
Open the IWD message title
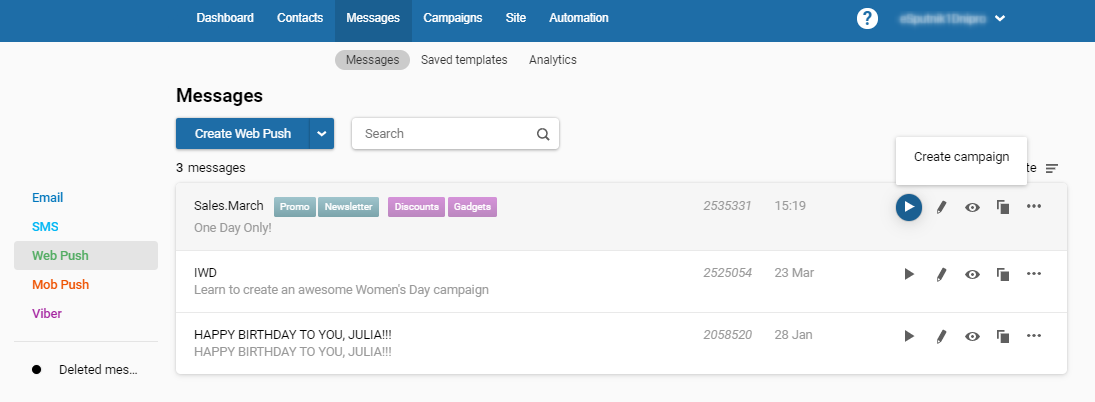point(205,273)
